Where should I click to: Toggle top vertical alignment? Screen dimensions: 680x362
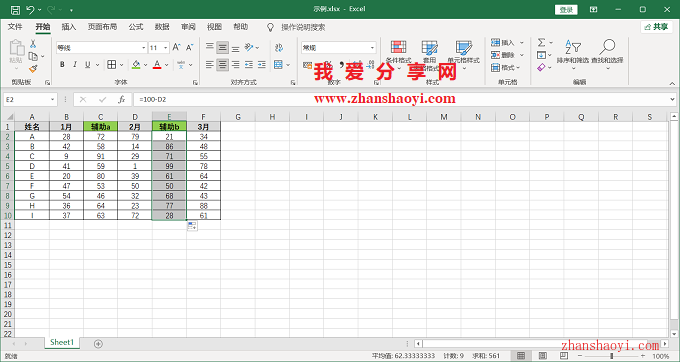209,47
